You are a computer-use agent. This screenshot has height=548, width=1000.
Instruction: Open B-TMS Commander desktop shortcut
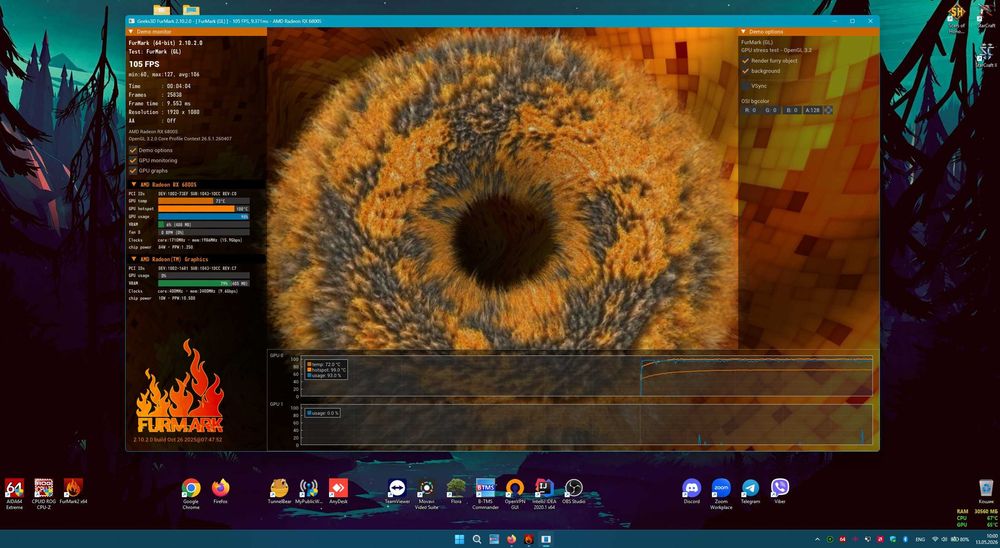coord(485,493)
